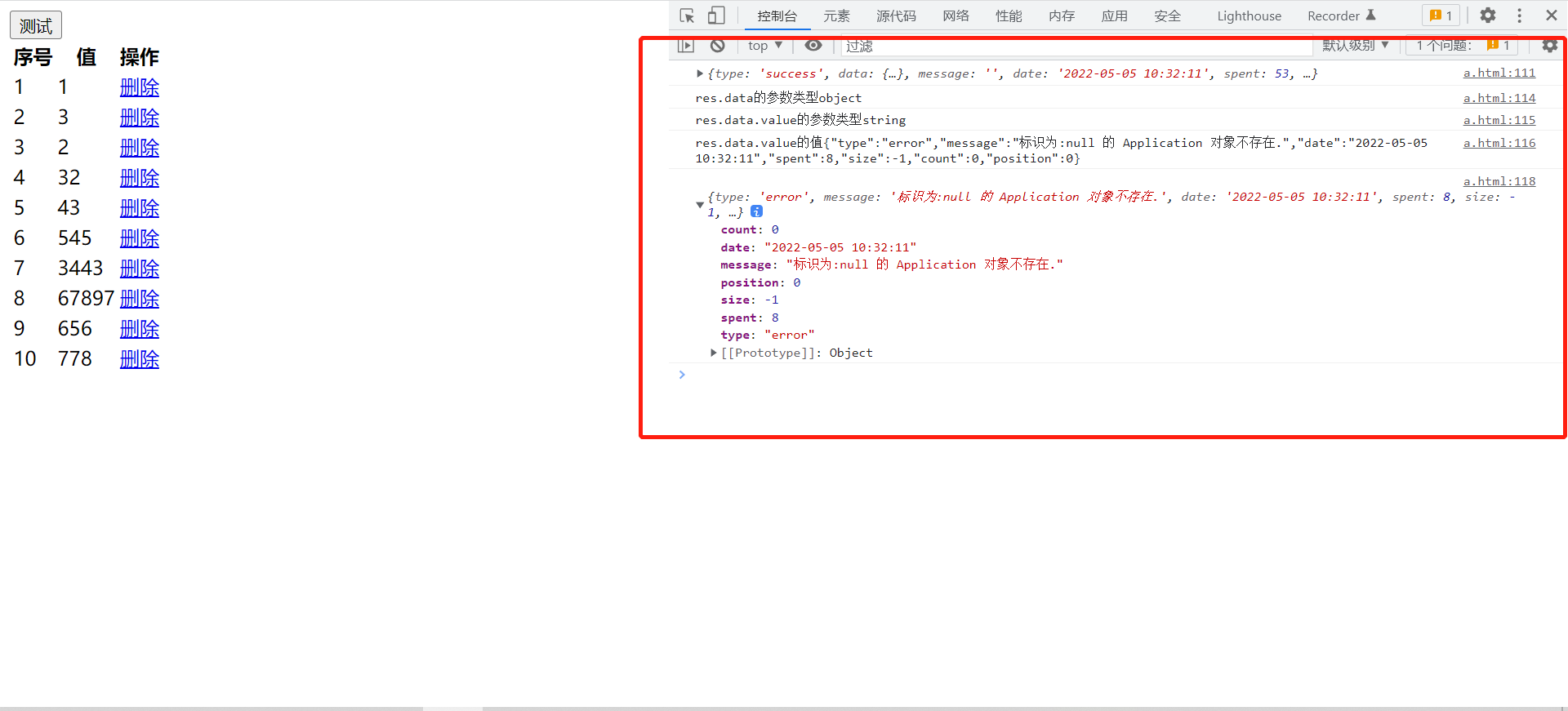The width and height of the screenshot is (1568, 711).
Task: Delete the row with value 67897
Action: [x=140, y=299]
